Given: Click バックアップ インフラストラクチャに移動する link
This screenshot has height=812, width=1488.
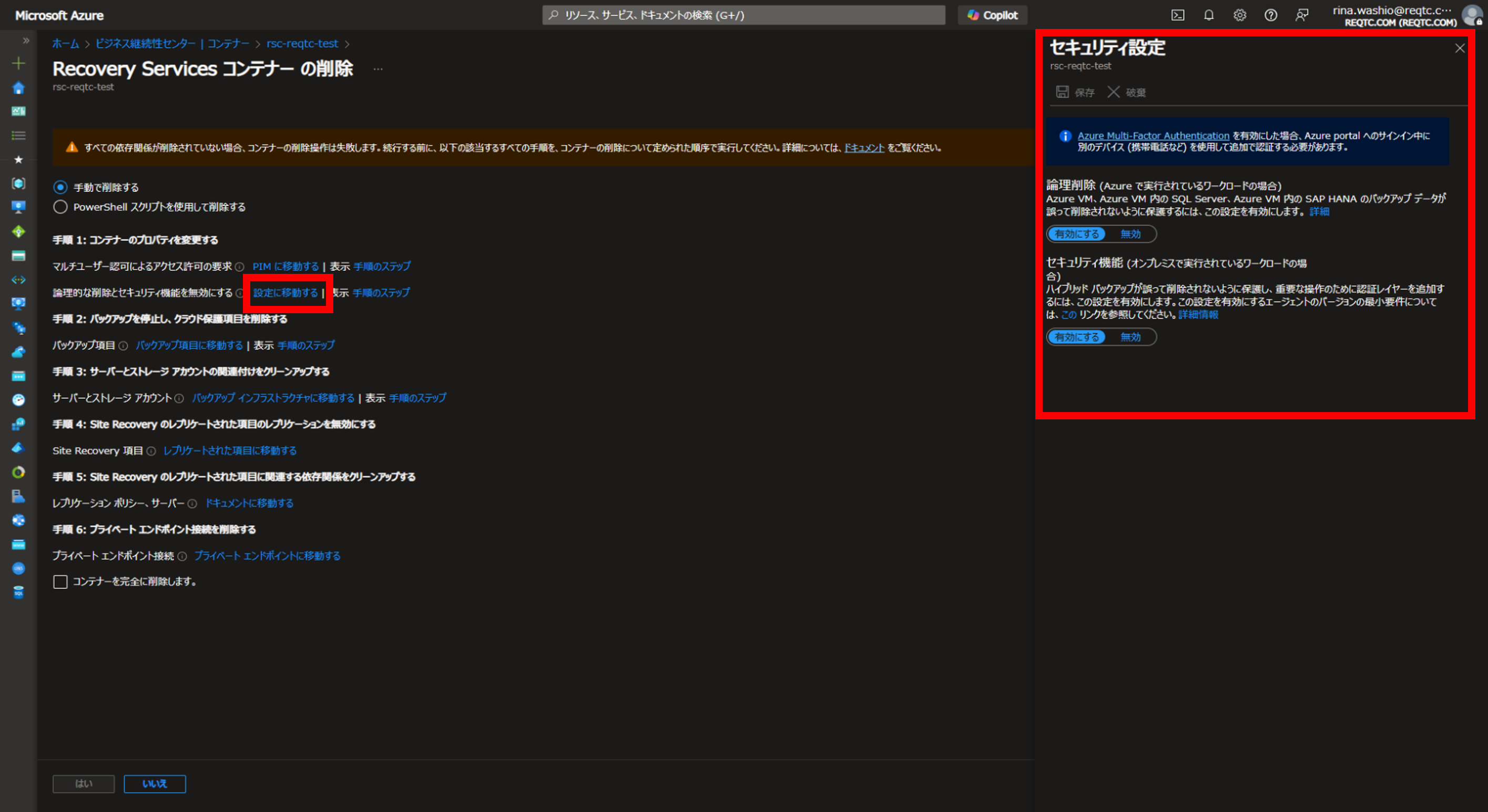Looking at the screenshot, I should click(273, 398).
